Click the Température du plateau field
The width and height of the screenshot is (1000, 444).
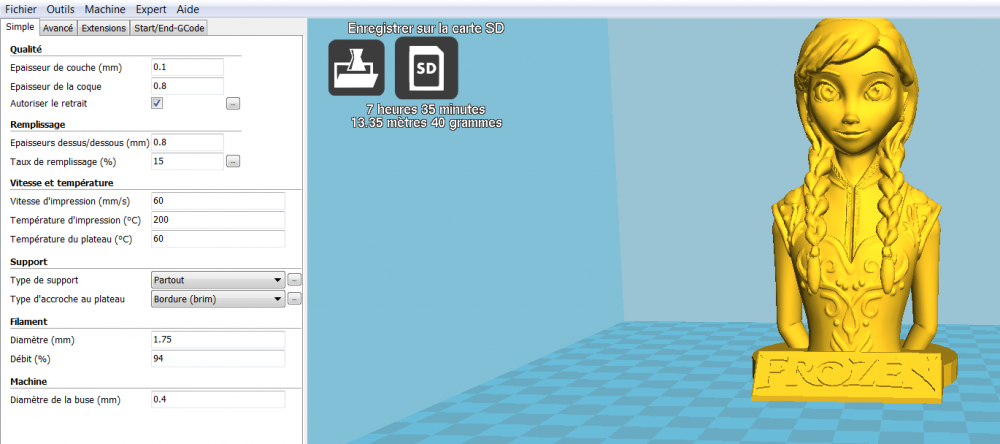[x=218, y=239]
